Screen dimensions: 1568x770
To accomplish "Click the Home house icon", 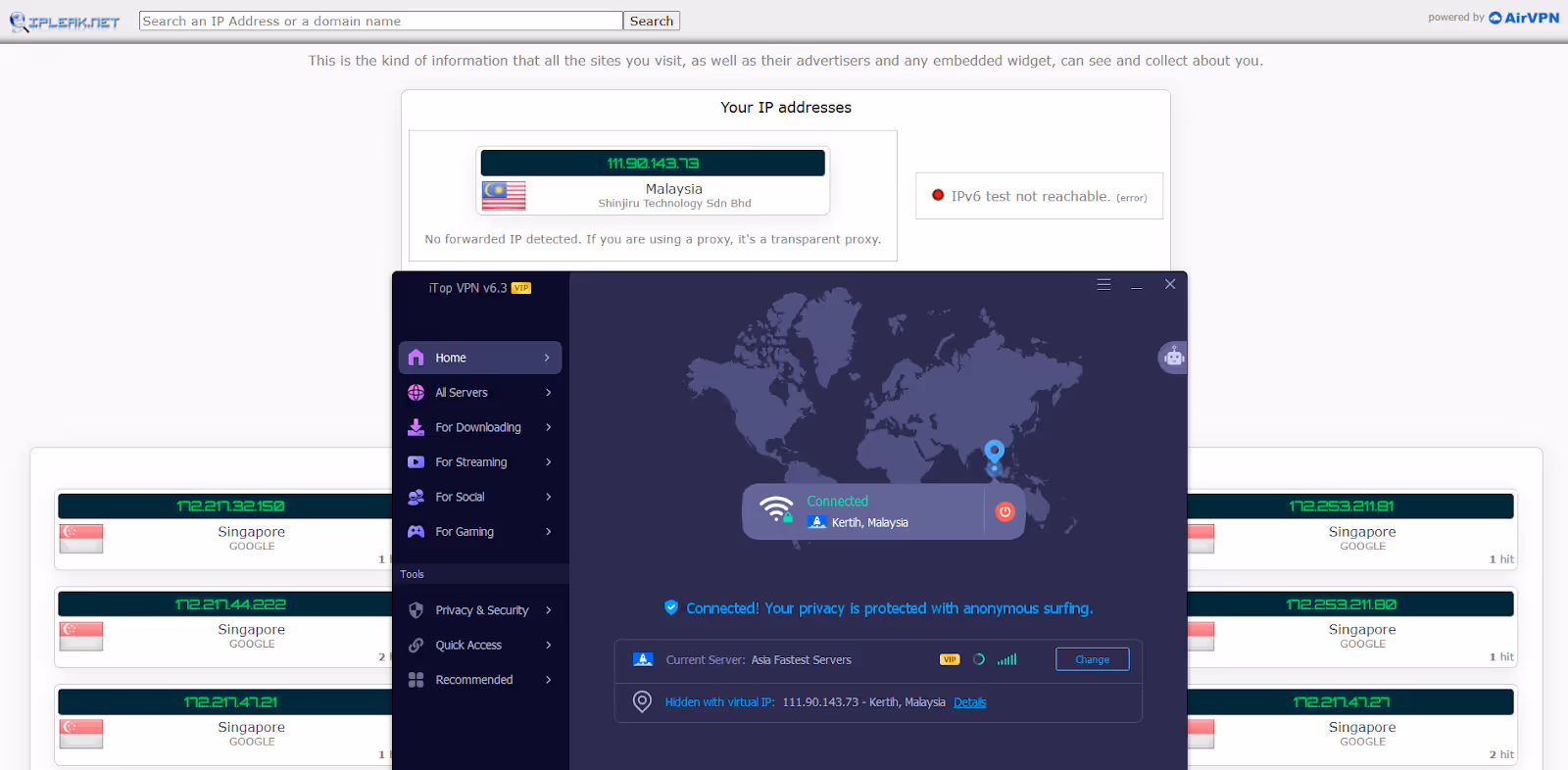I will click(x=416, y=358).
